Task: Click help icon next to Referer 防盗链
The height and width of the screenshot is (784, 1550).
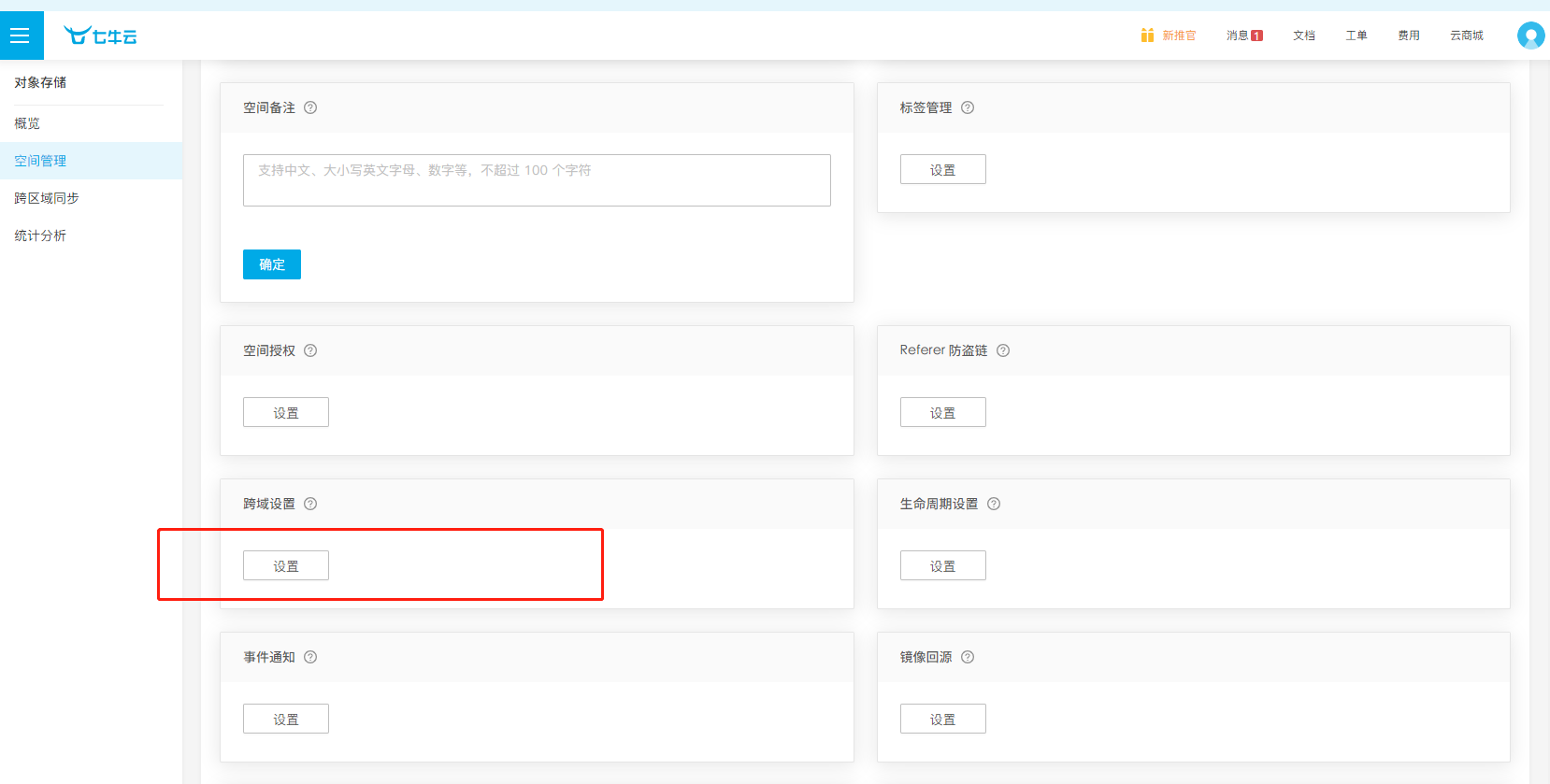Action: (x=1003, y=350)
